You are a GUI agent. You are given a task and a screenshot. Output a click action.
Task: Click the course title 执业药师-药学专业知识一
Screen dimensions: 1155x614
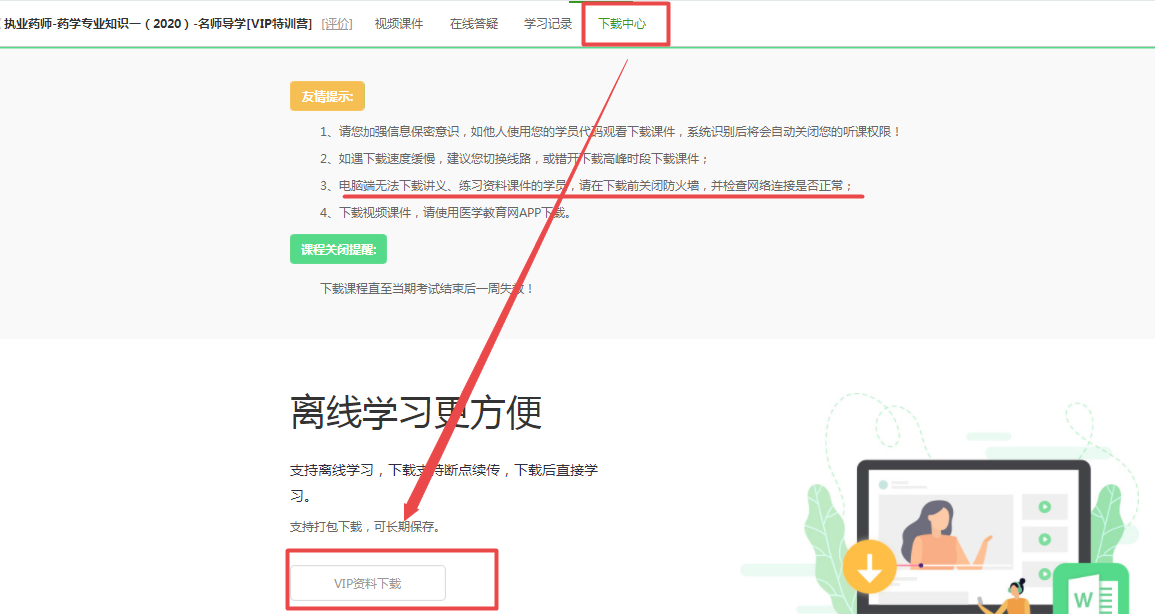pos(158,23)
